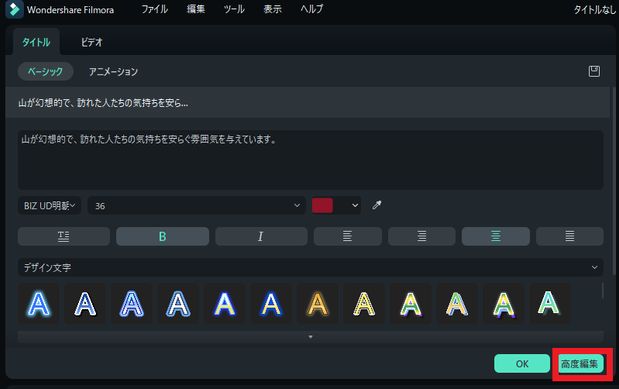Apply first blue glow text style
The height and width of the screenshot is (389, 619).
coord(39,304)
